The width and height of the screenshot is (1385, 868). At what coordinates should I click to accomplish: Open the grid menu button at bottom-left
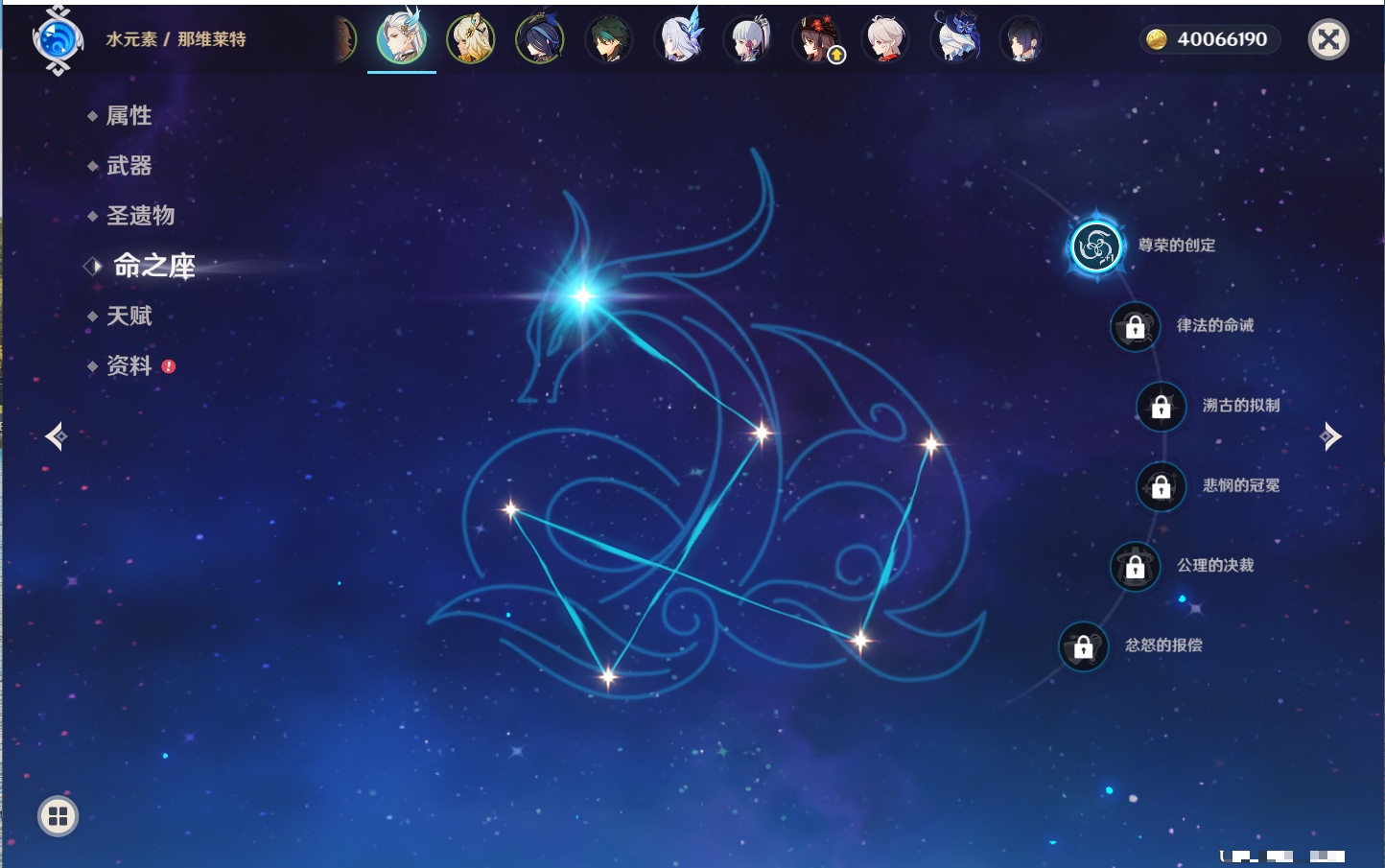58,816
